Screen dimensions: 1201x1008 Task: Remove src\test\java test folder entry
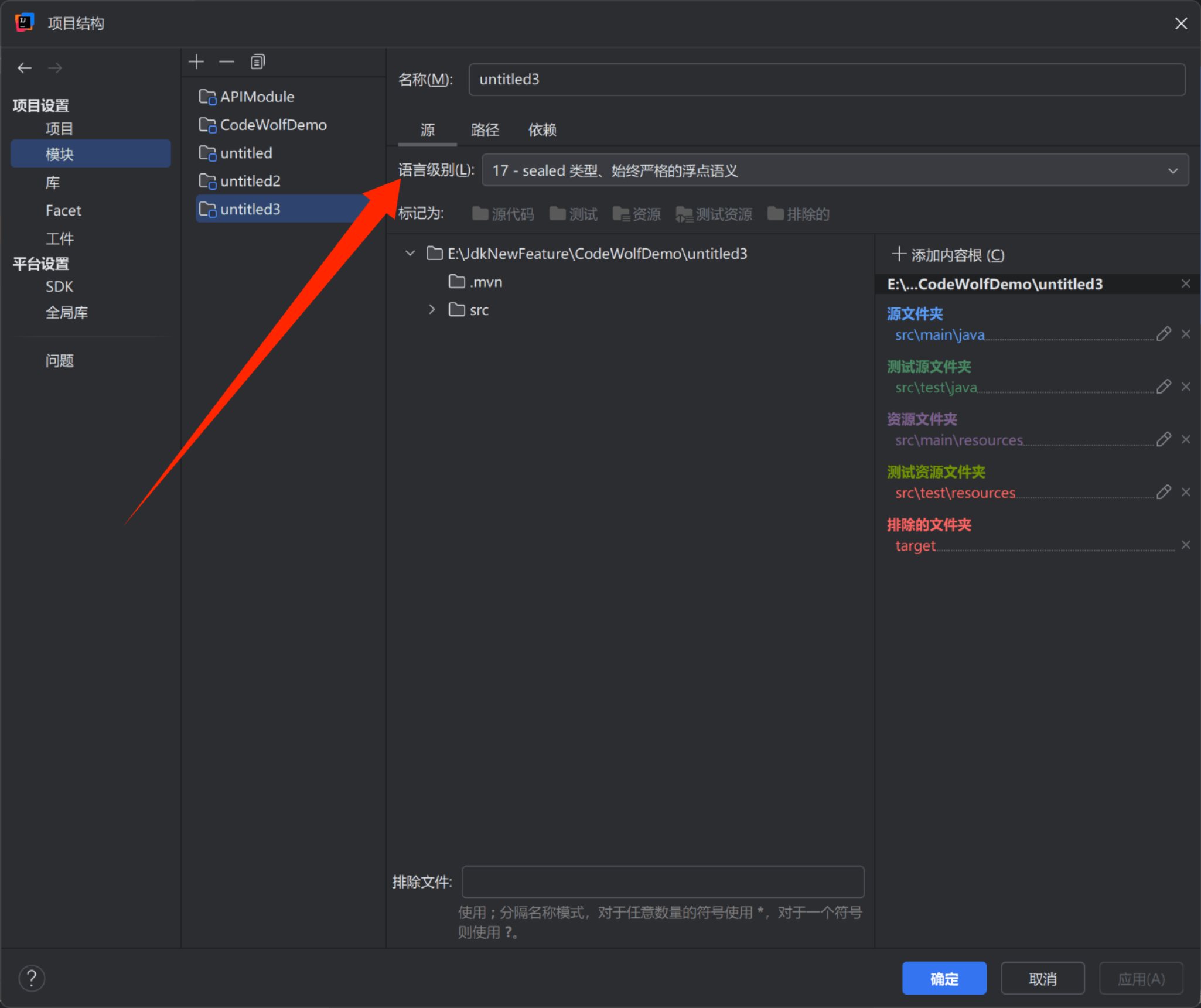(1186, 387)
